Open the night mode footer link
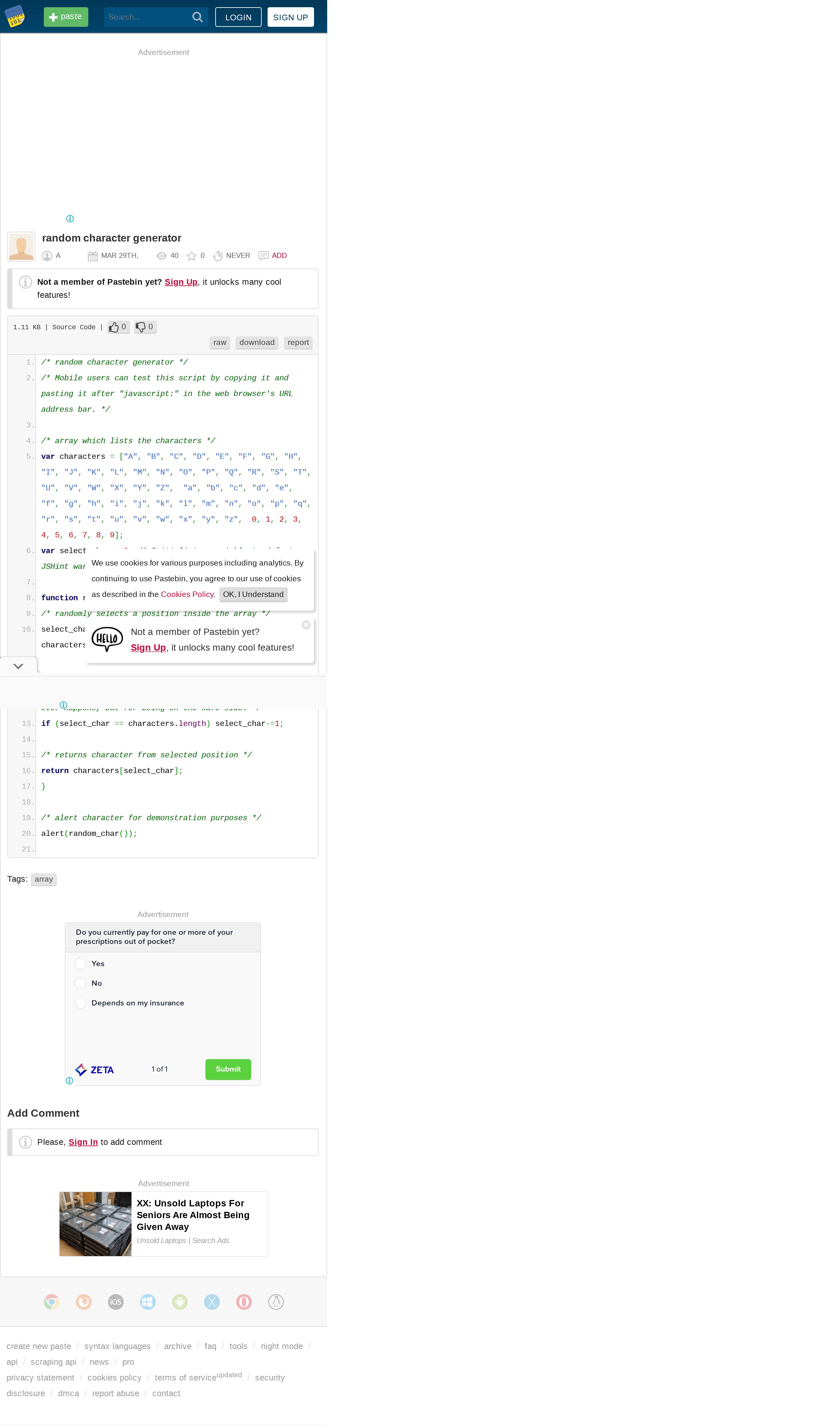 click(x=282, y=1347)
